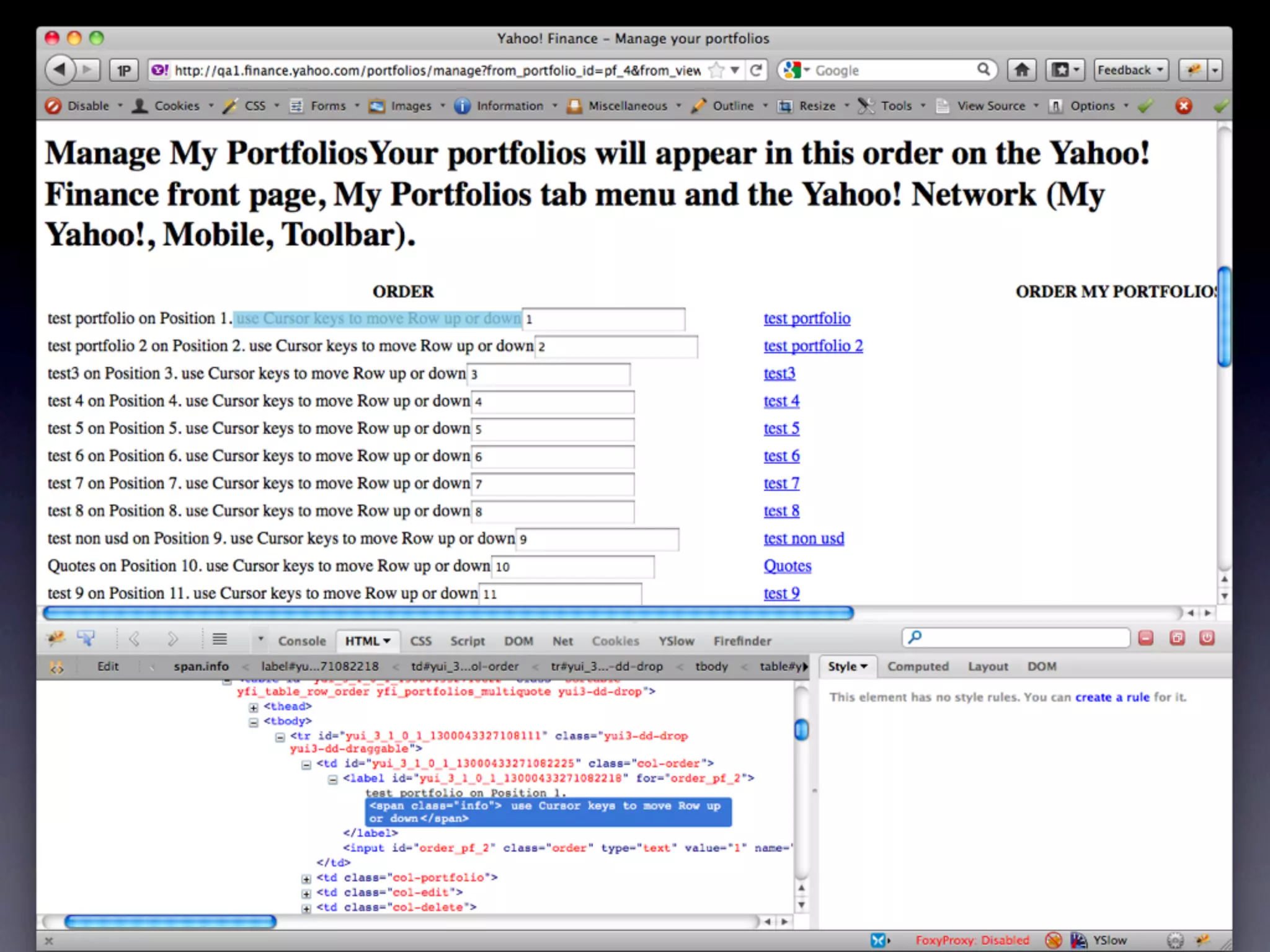Click order input for test 4
This screenshot has width=1270, height=952.
(x=553, y=402)
